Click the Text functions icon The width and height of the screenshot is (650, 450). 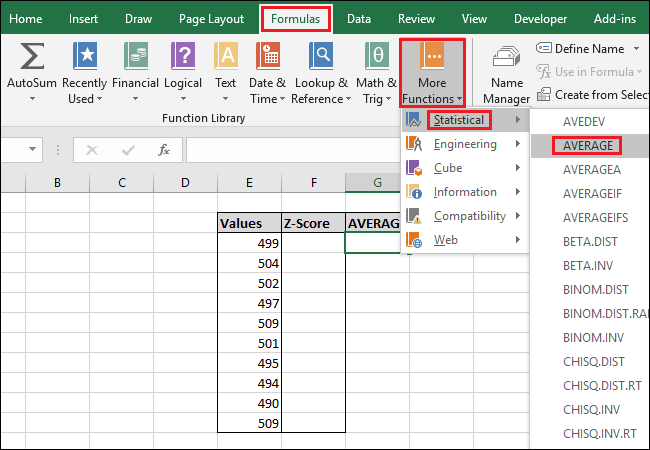pyautogui.click(x=226, y=56)
